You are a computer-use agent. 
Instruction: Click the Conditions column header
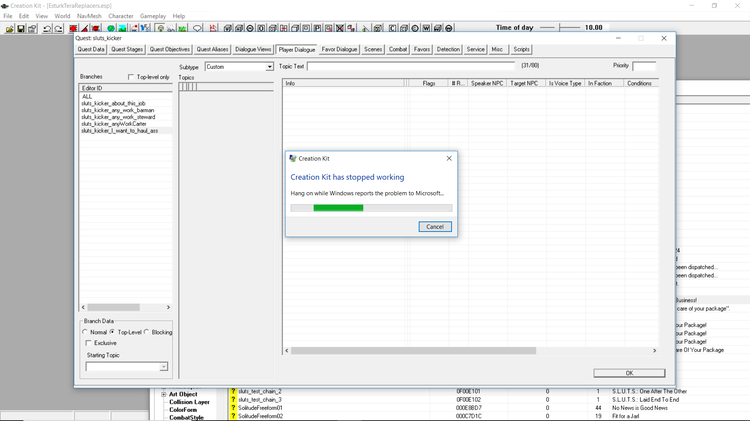[x=641, y=83]
